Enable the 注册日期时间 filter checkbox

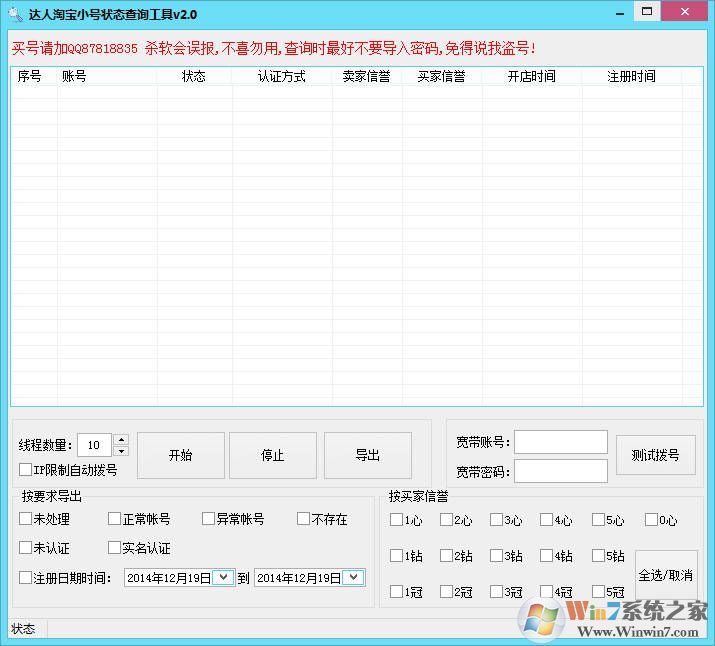coord(26,577)
